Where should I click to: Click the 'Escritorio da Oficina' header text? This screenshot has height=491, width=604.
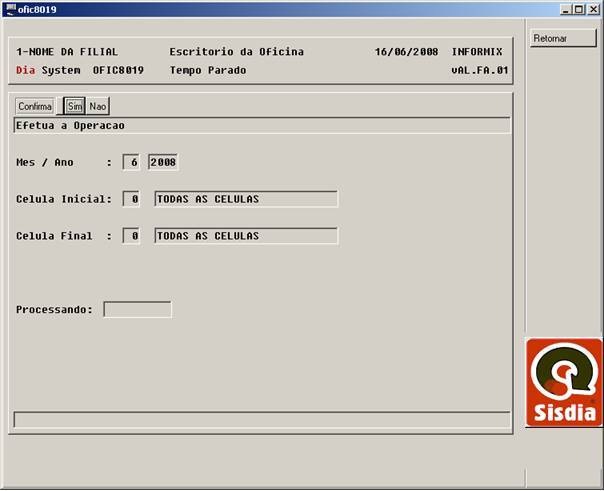(x=237, y=52)
